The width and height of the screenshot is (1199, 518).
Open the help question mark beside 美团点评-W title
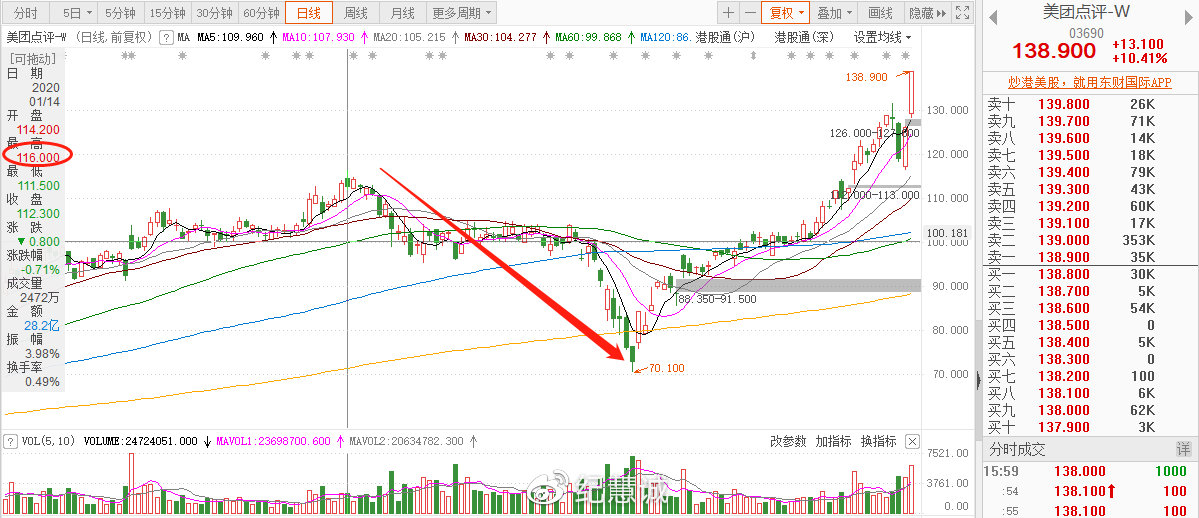[164, 37]
